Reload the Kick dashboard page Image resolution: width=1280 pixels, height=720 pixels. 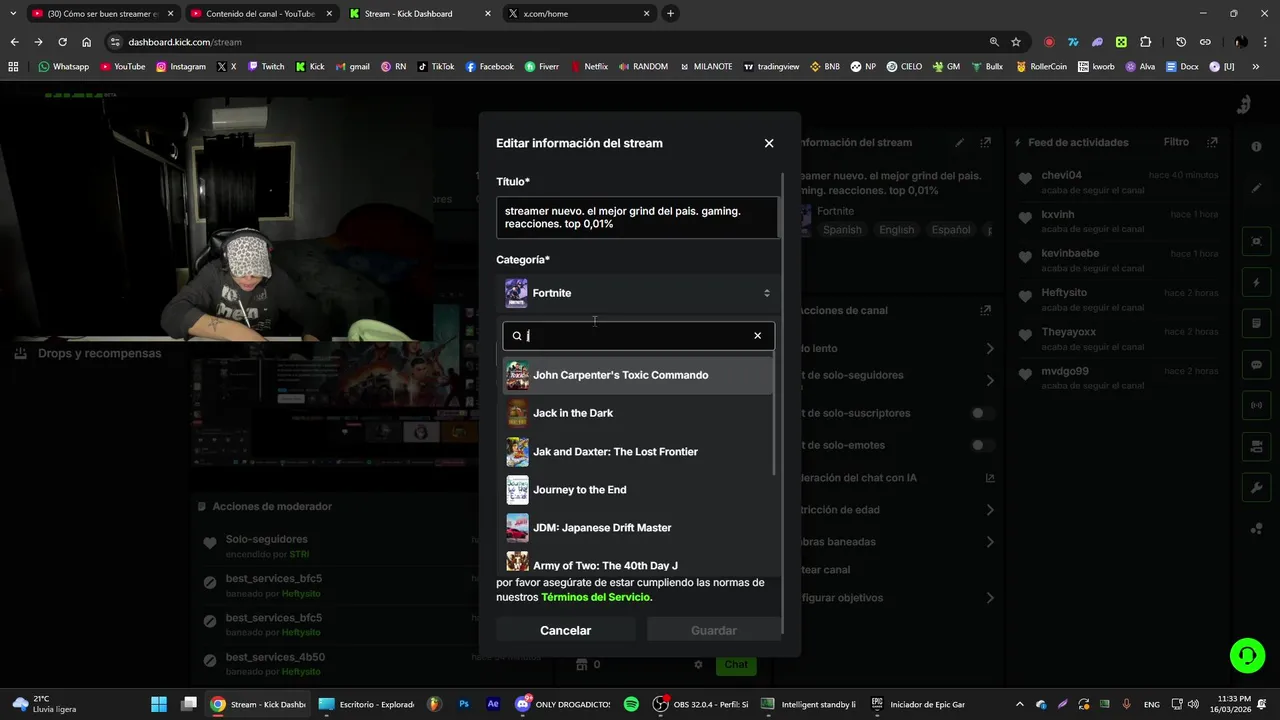point(62,42)
